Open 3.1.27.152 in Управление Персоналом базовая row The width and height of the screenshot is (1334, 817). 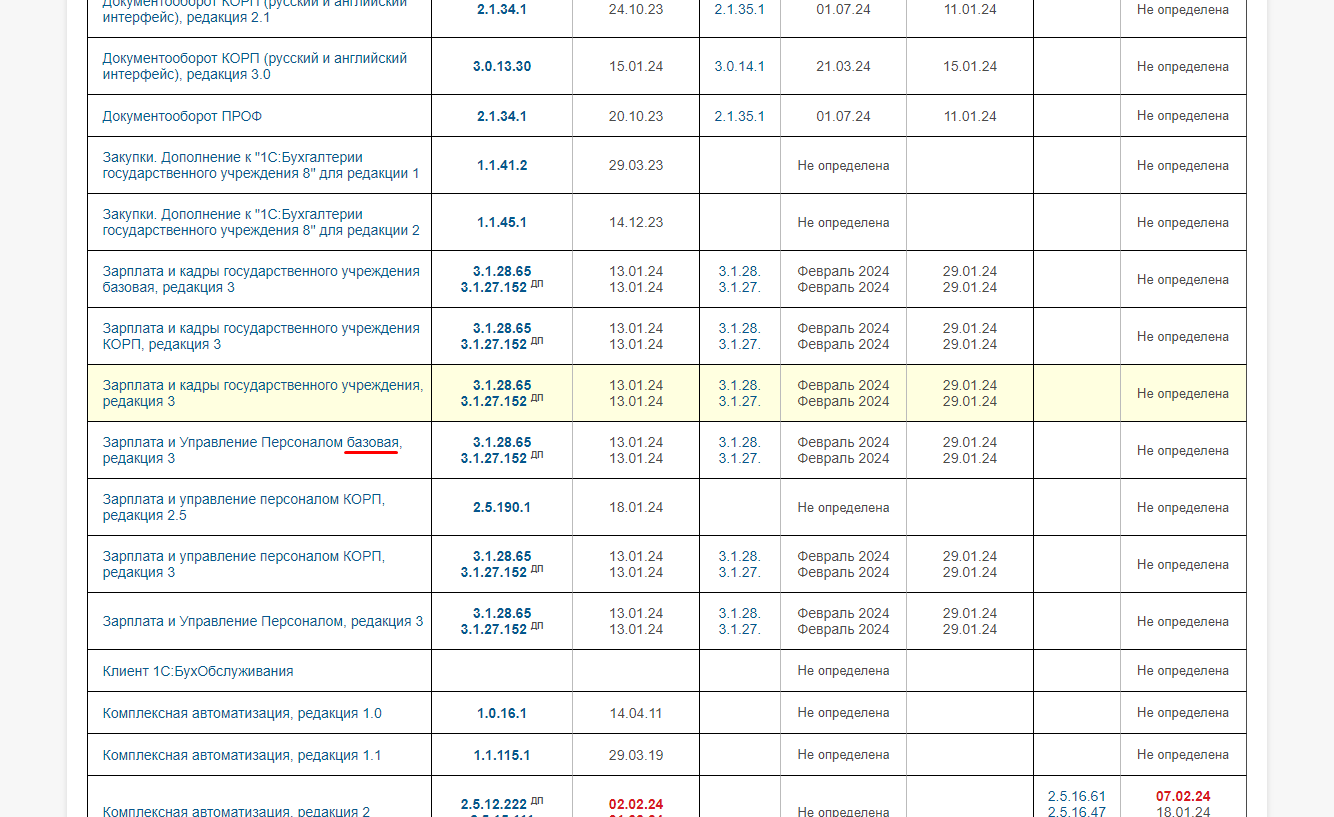pyautogui.click(x=494, y=458)
